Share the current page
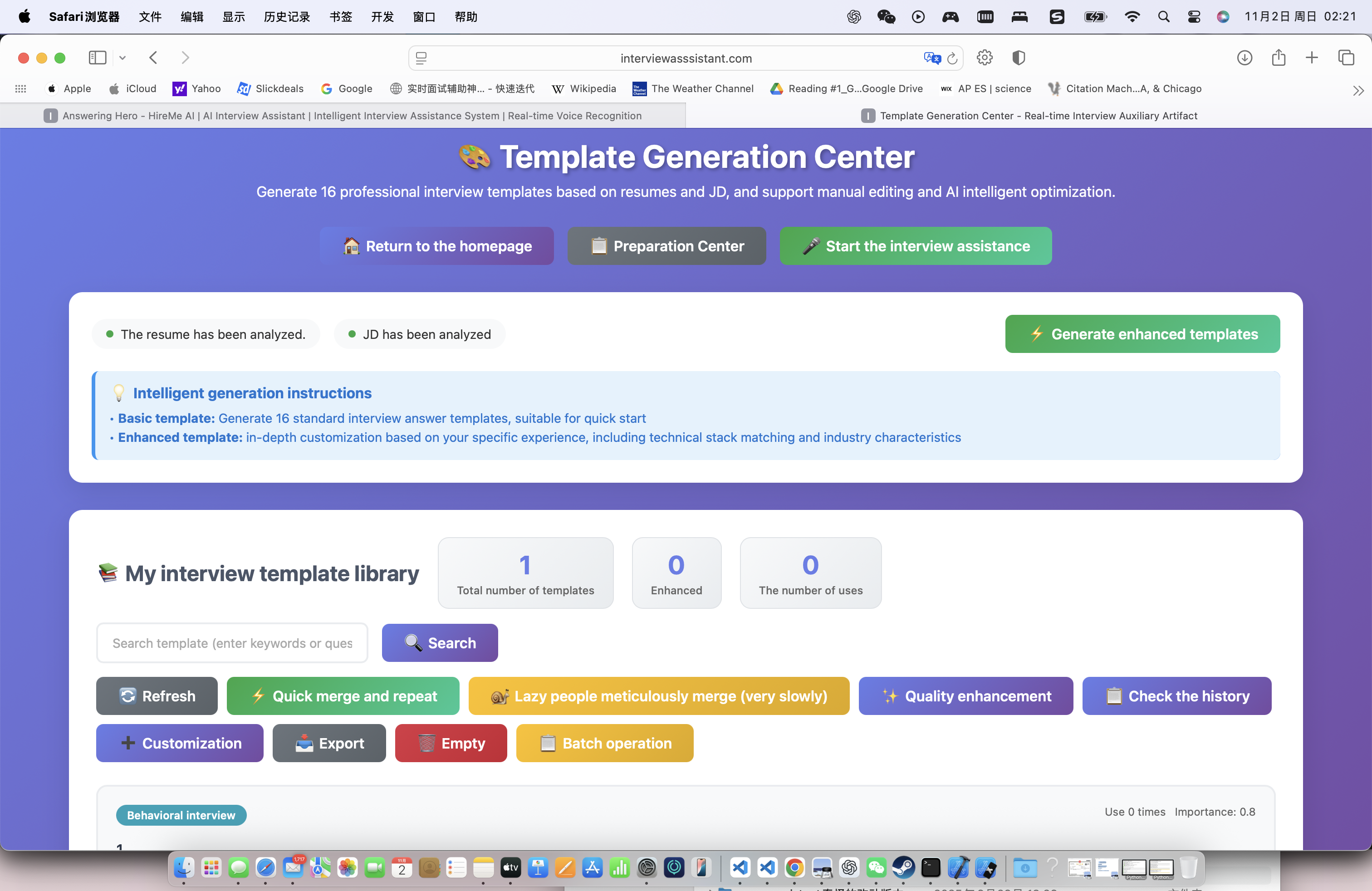The width and height of the screenshot is (1372, 891). (1279, 58)
